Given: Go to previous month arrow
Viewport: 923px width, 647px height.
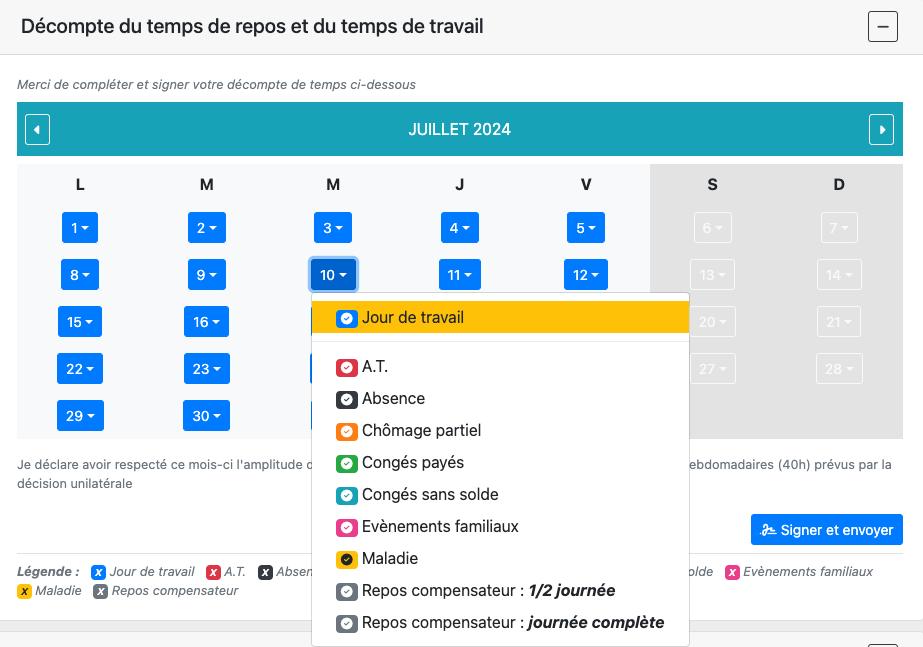Looking at the screenshot, I should (37, 129).
